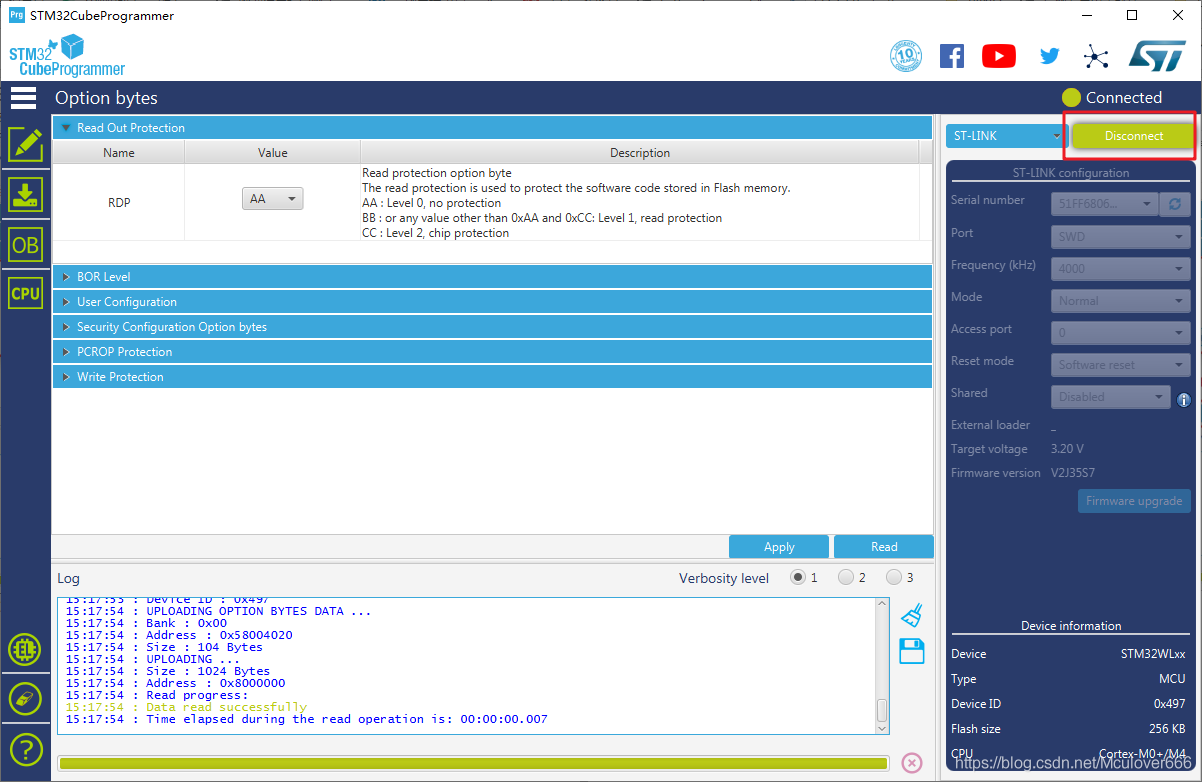Viewport: 1202px width, 782px height.
Task: Click the Apply button
Action: pos(779,547)
